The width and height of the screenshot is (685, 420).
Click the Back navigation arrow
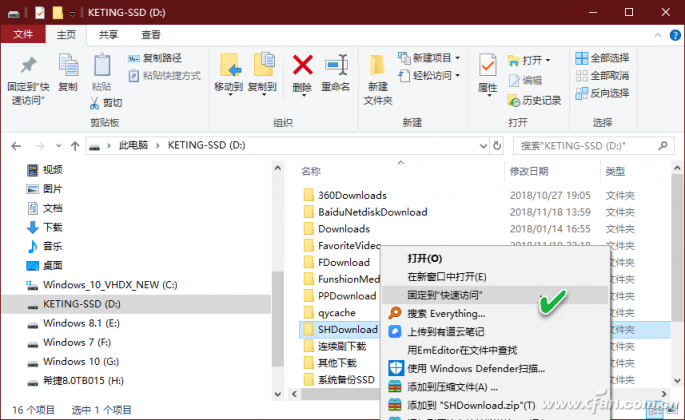[x=16, y=146]
